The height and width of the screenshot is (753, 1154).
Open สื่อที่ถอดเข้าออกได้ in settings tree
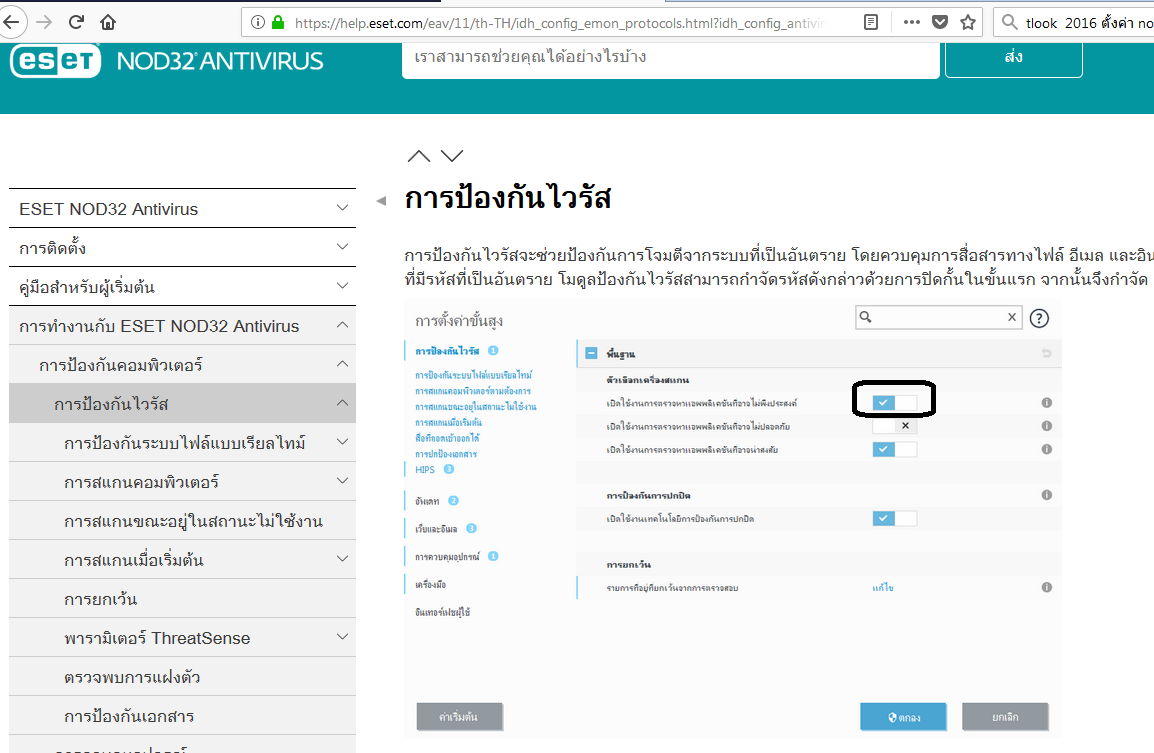pyautogui.click(x=447, y=438)
